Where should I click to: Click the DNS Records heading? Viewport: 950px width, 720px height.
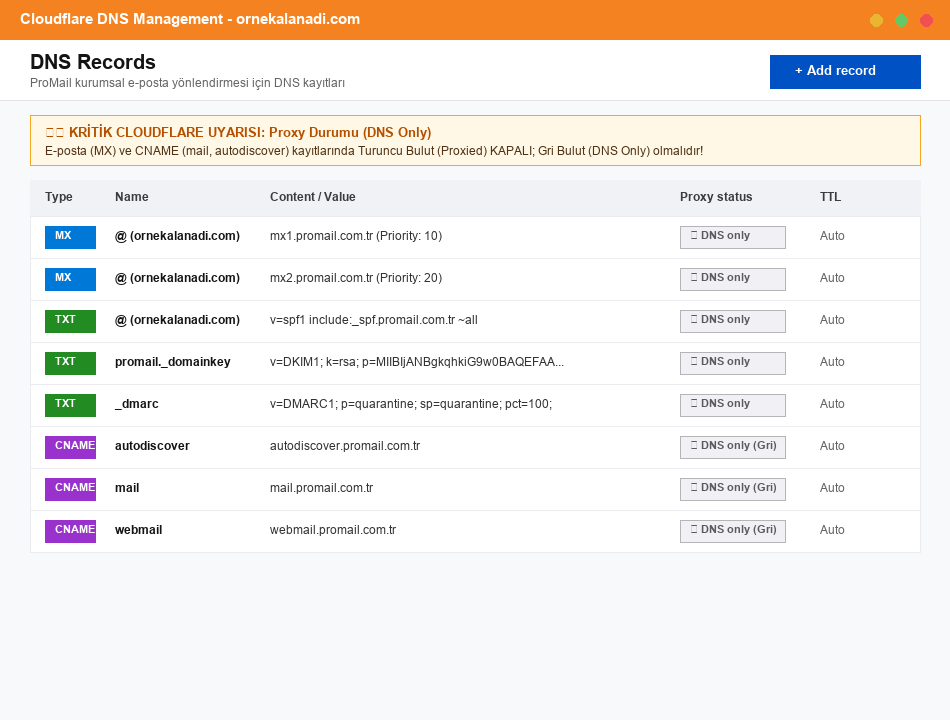(93, 62)
